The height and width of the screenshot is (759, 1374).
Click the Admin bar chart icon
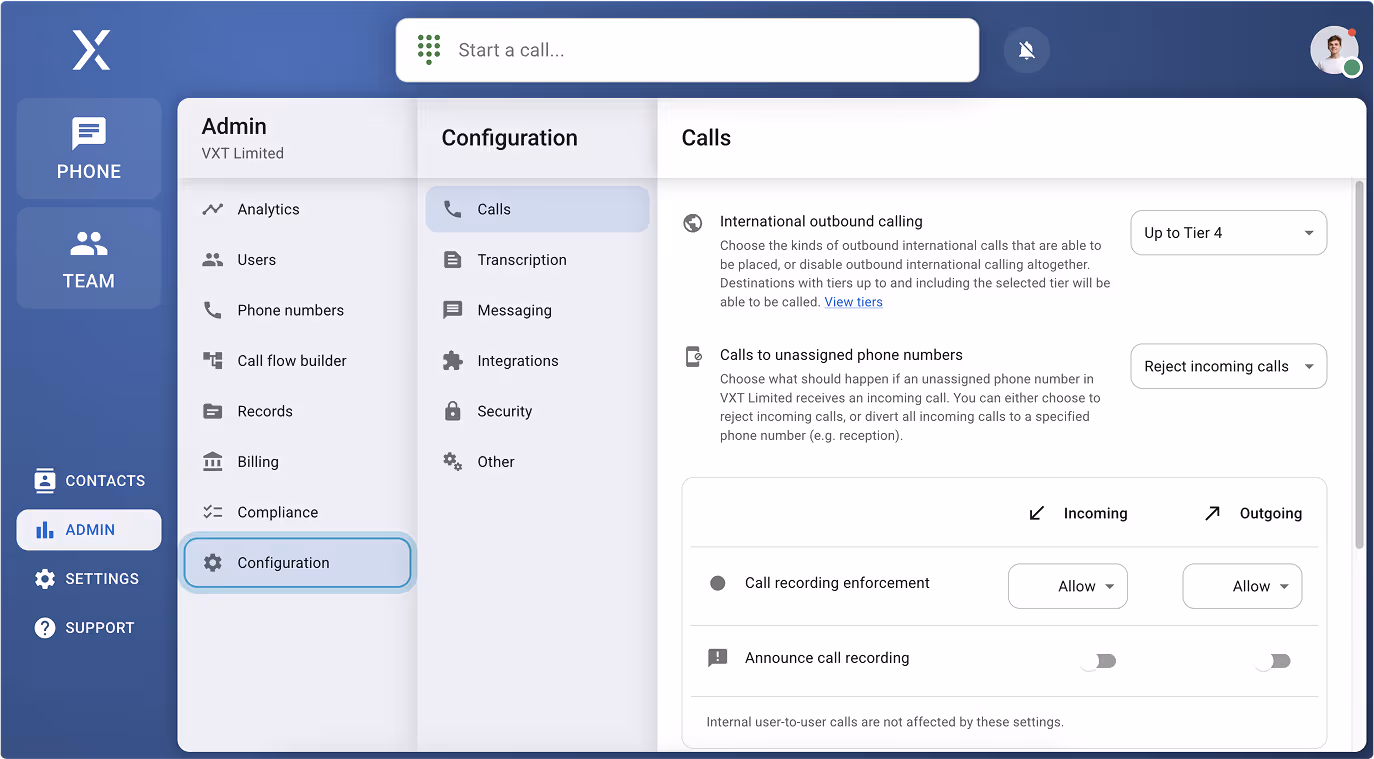pyautogui.click(x=45, y=530)
